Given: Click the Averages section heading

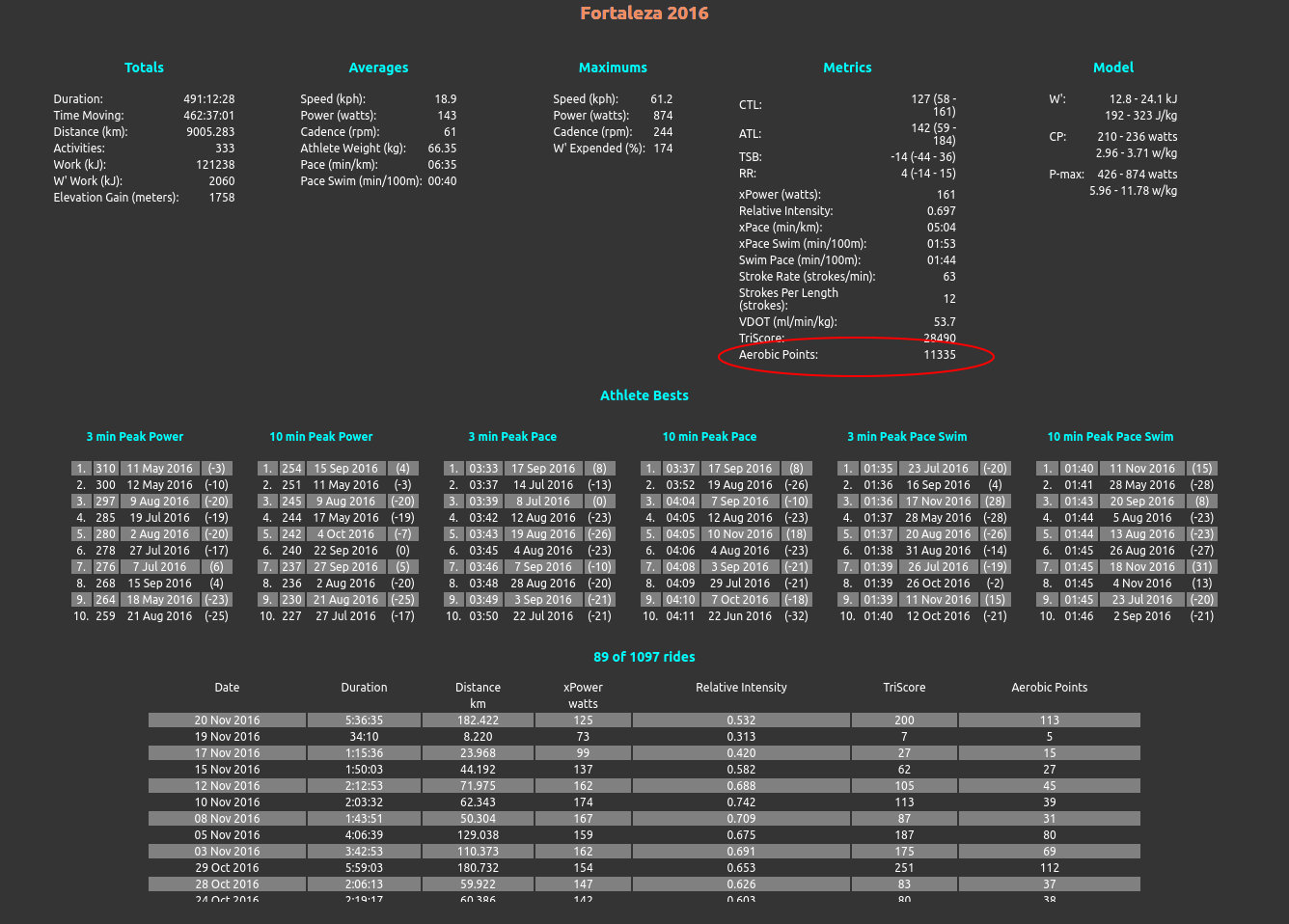Looking at the screenshot, I should pos(378,68).
